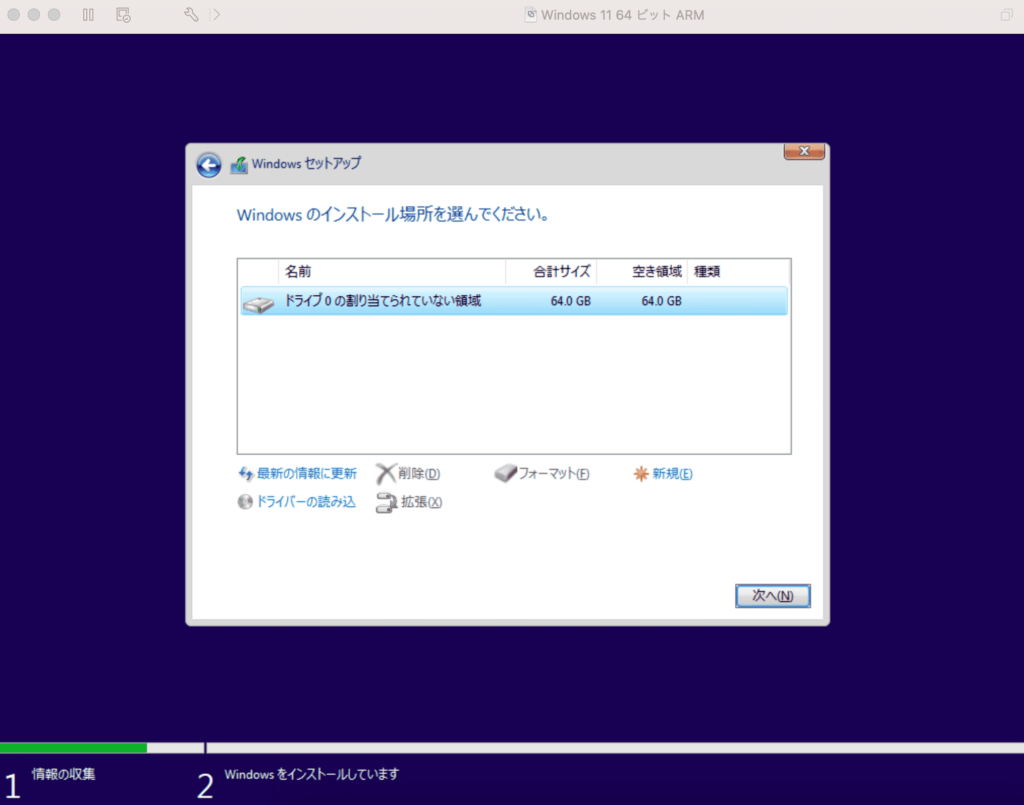Click the 次へ(N) button
Viewport: 1024px width, 805px height.
pos(773,595)
